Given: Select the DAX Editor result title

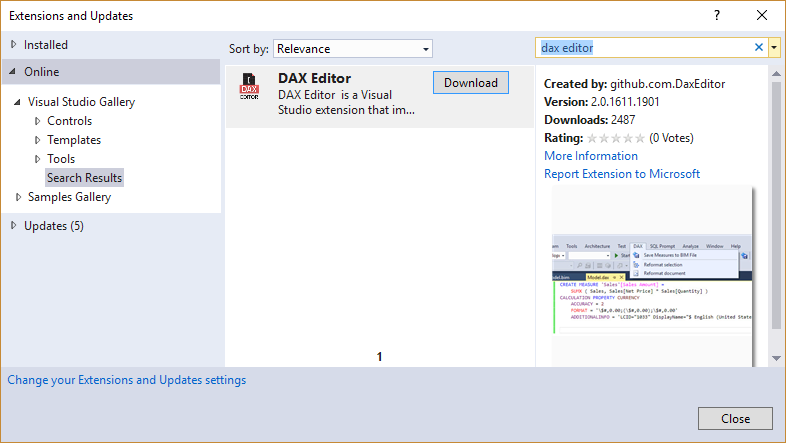Looking at the screenshot, I should pyautogui.click(x=314, y=78).
